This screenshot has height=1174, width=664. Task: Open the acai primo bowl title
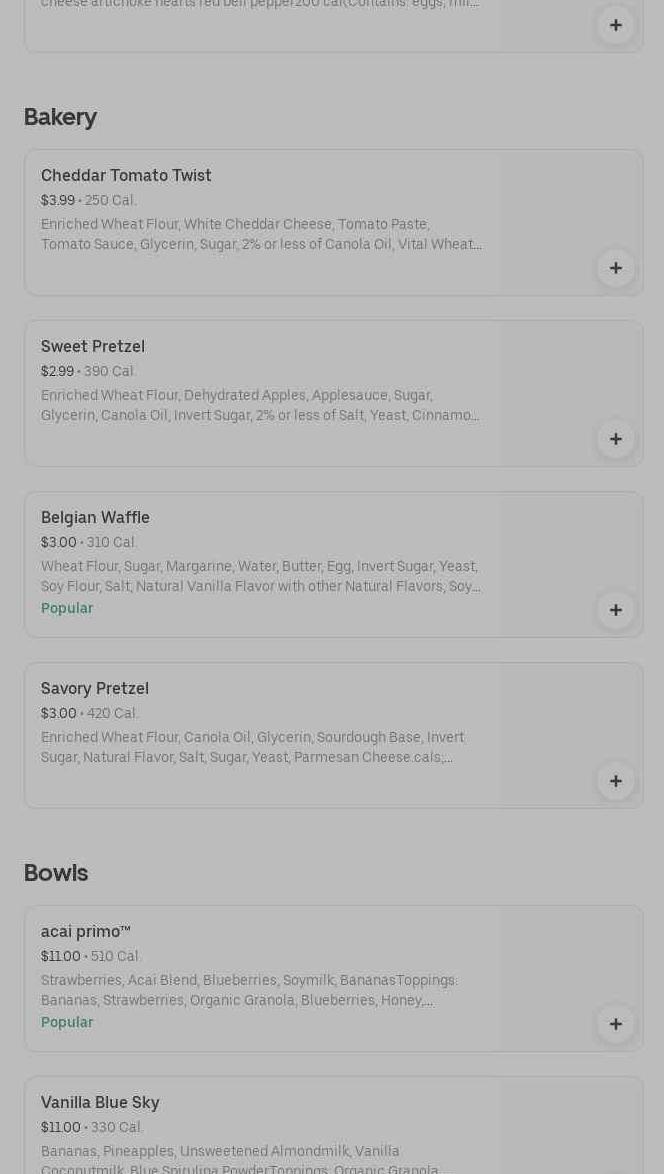click(86, 931)
